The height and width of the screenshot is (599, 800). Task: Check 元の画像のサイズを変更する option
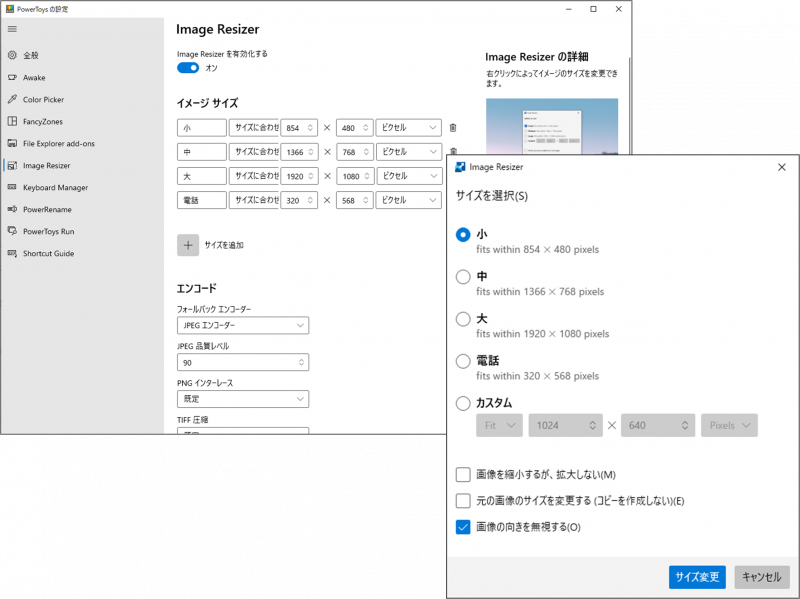pyautogui.click(x=463, y=501)
